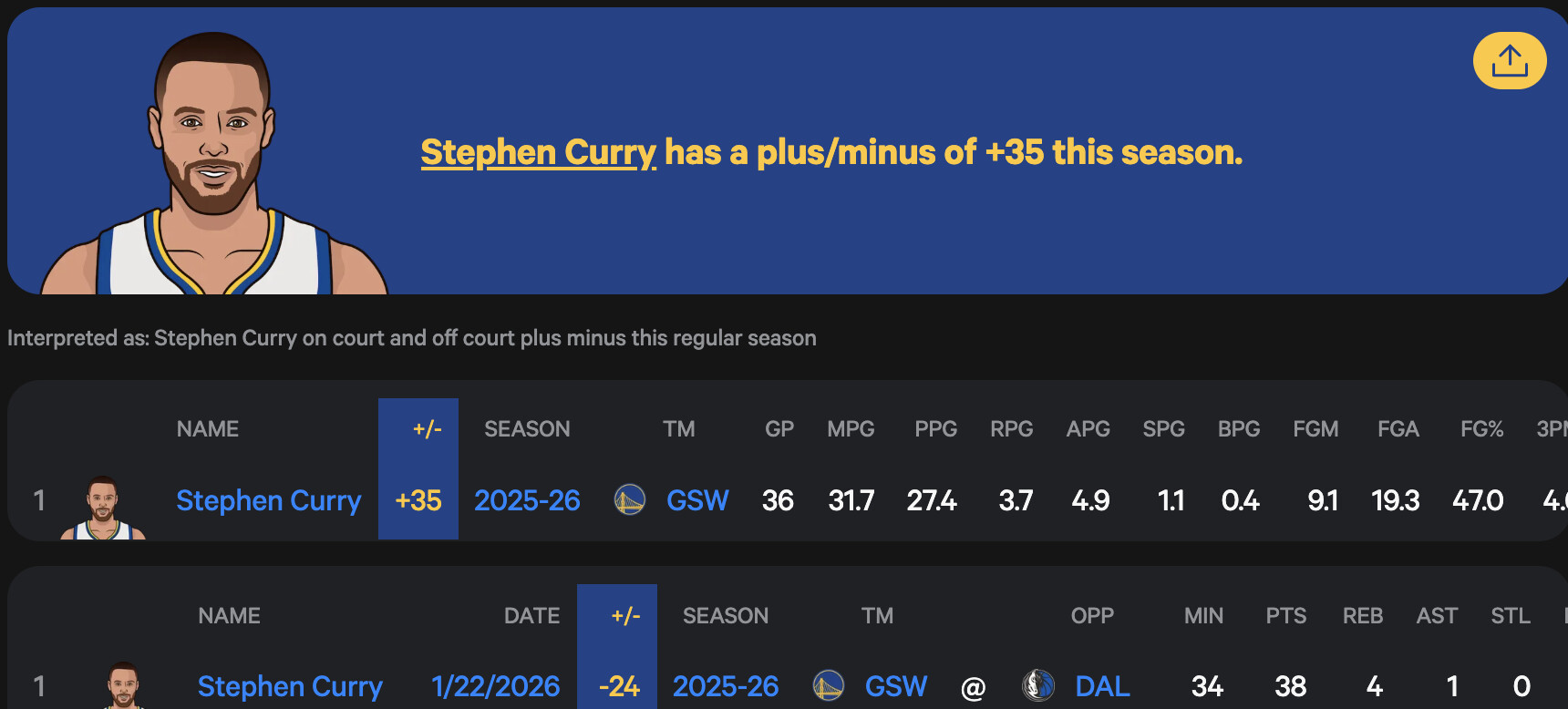Click the yellow share button
Viewport: 1568px width, 709px height.
1509,61
